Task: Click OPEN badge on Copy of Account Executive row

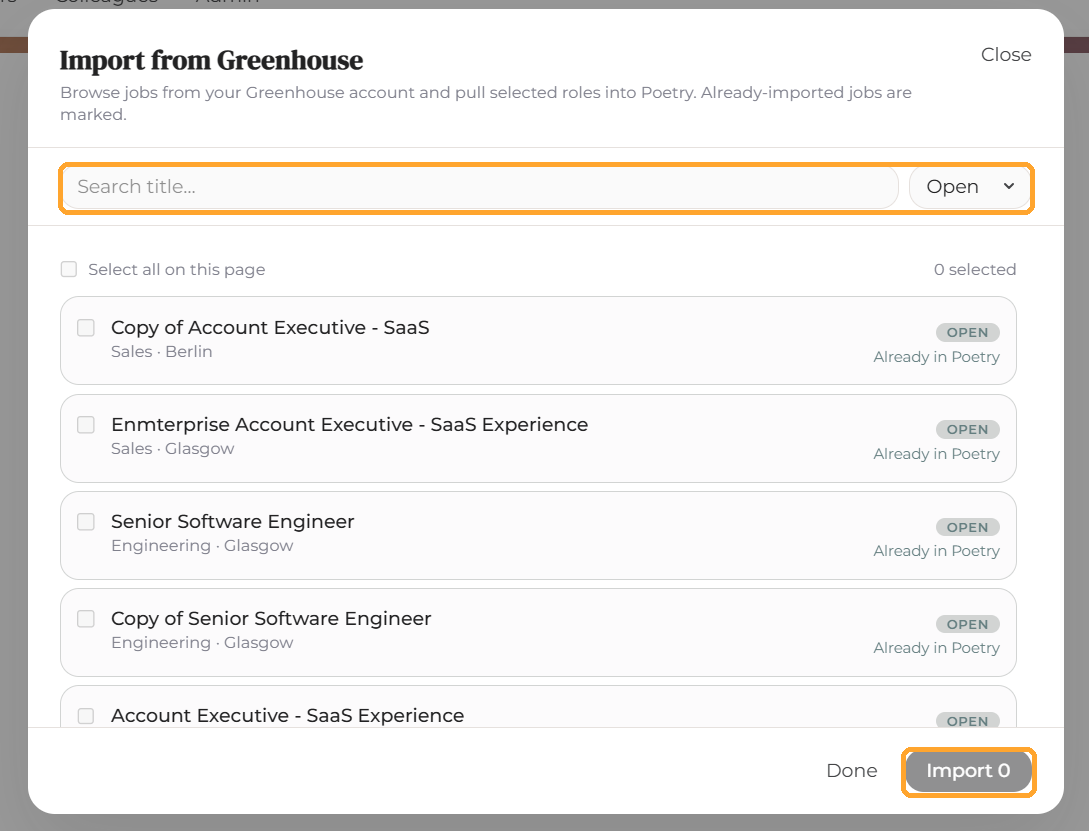Action: [967, 333]
